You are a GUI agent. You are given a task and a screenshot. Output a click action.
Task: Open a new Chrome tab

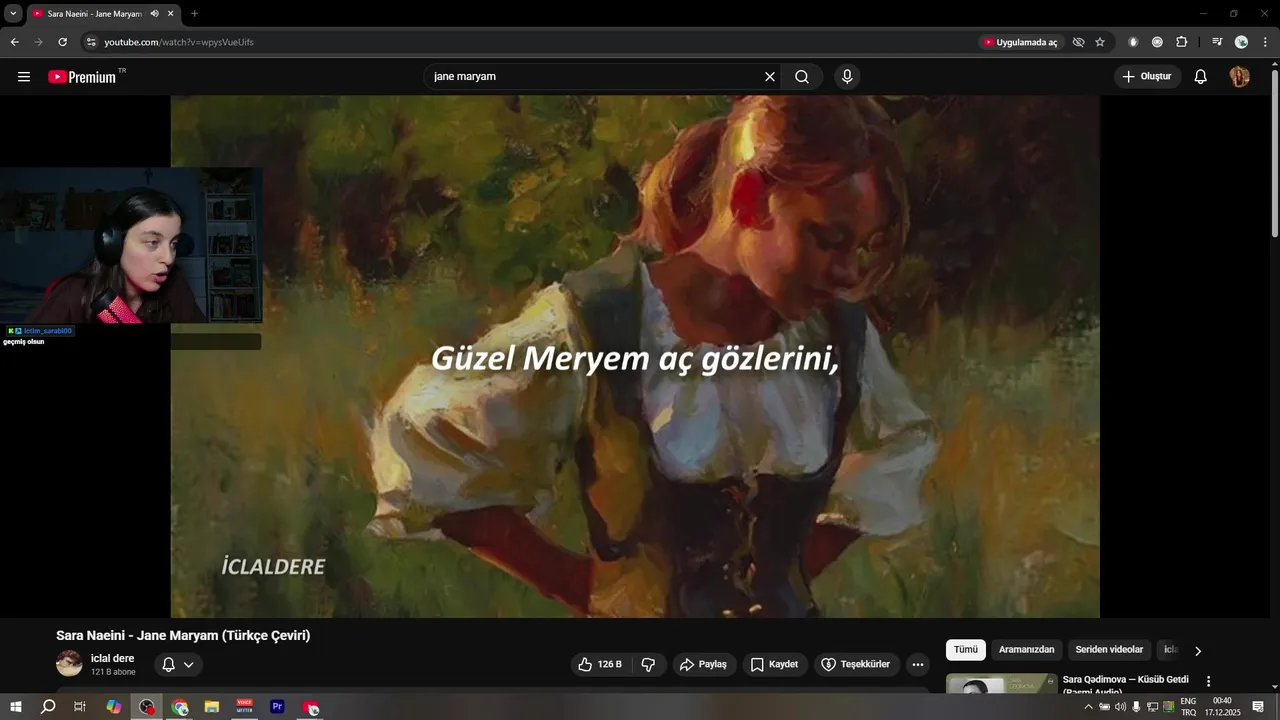pos(194,13)
